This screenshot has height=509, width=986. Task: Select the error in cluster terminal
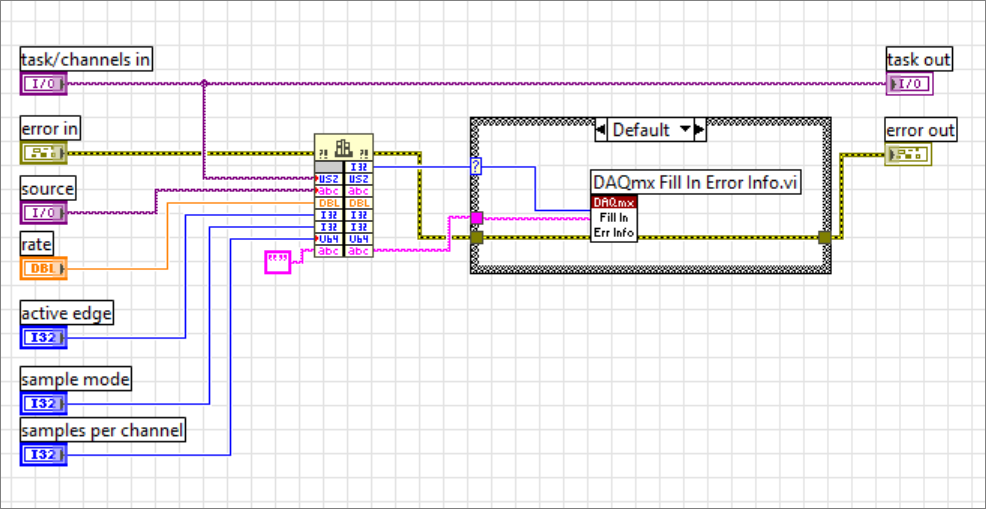(x=43, y=153)
